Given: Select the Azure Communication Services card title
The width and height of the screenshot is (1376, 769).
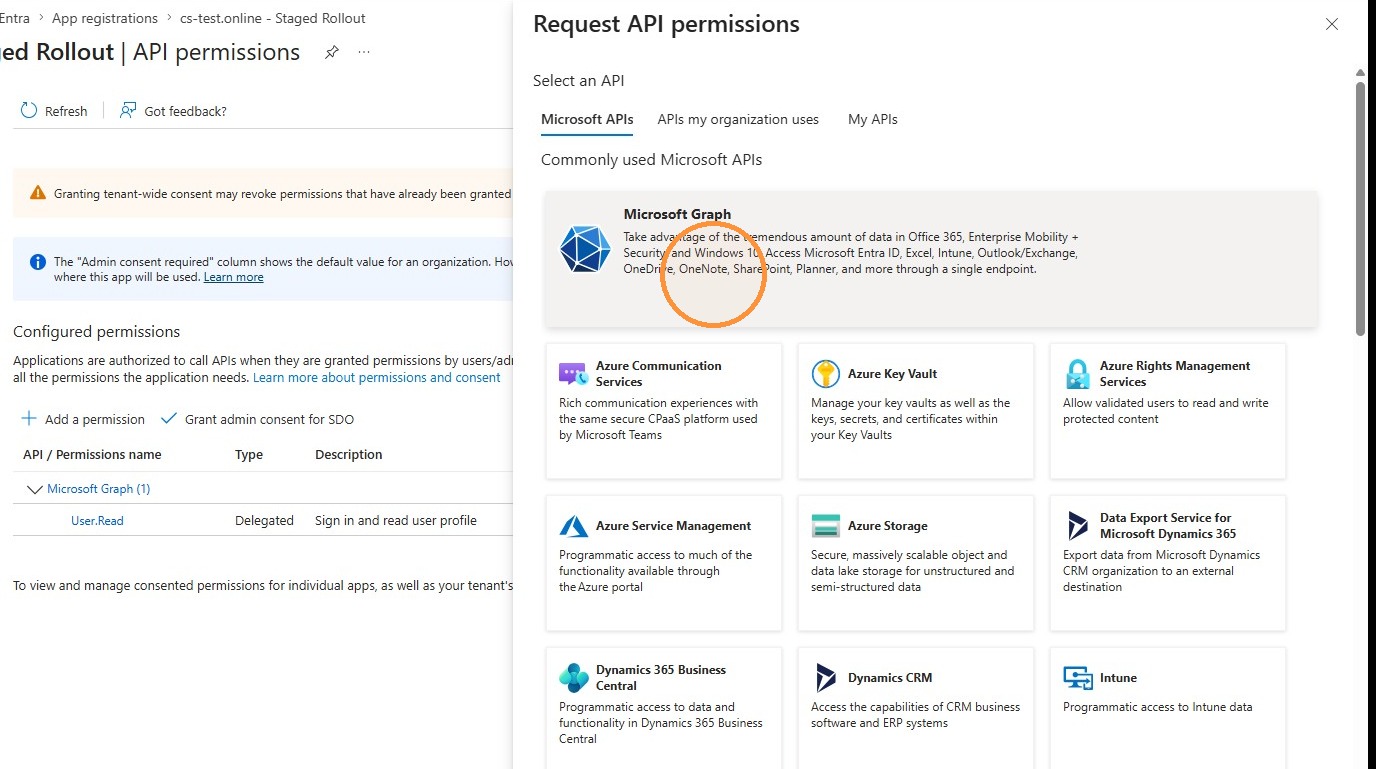Looking at the screenshot, I should tap(659, 374).
